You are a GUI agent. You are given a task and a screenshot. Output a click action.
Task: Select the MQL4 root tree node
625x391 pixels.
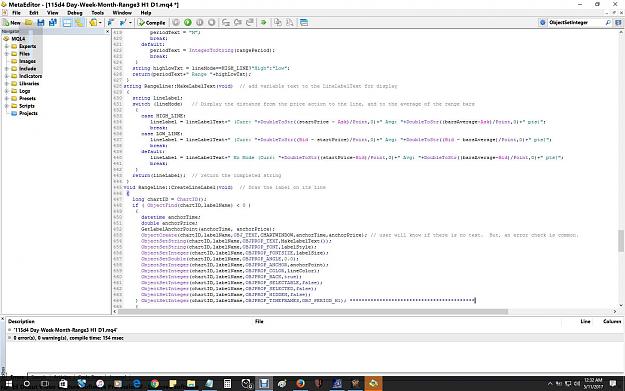click(x=18, y=39)
